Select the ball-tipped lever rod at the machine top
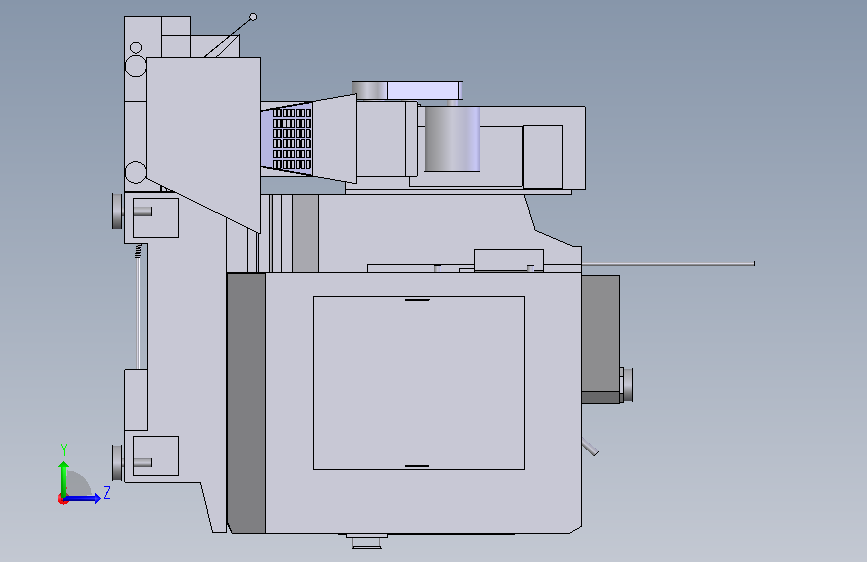The height and width of the screenshot is (562, 867). (x=229, y=36)
